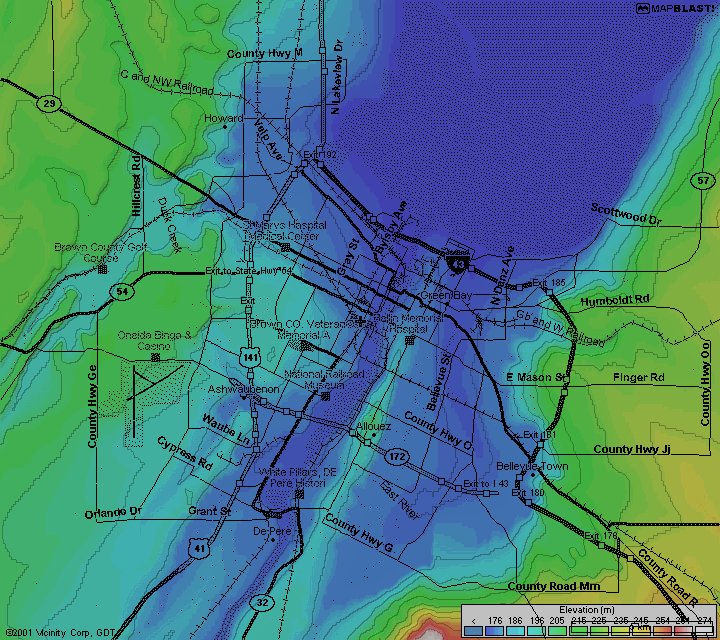Click the Allouez town dot
720x640 pixels.
click(374, 434)
